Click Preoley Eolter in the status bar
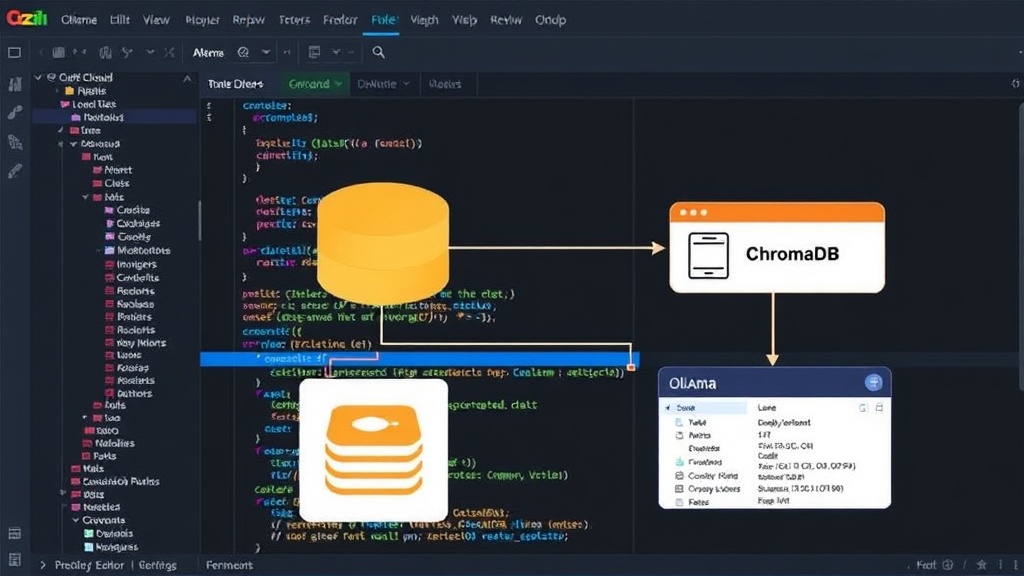The image size is (1024, 576). click(89, 565)
